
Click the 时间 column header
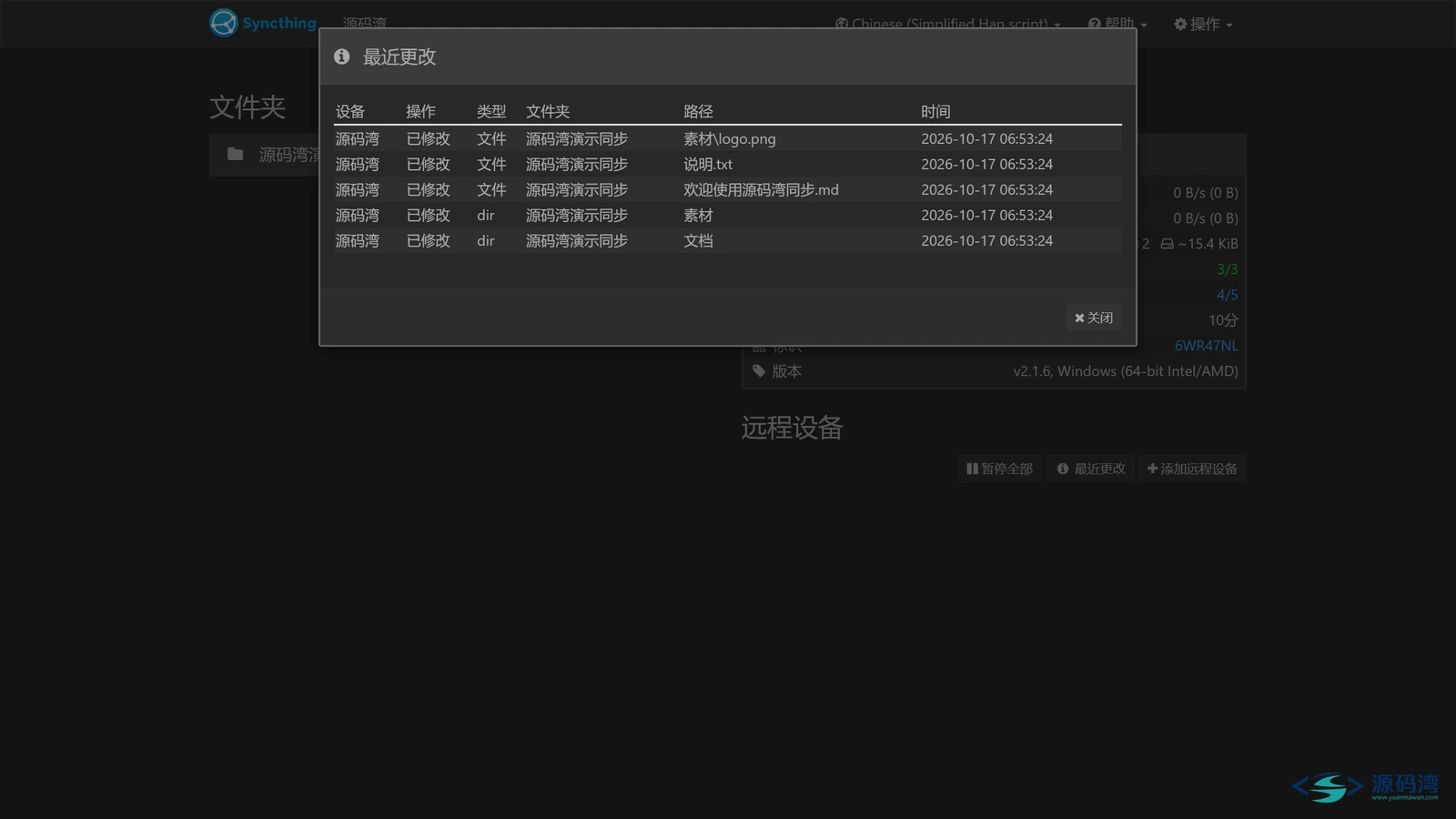click(935, 112)
